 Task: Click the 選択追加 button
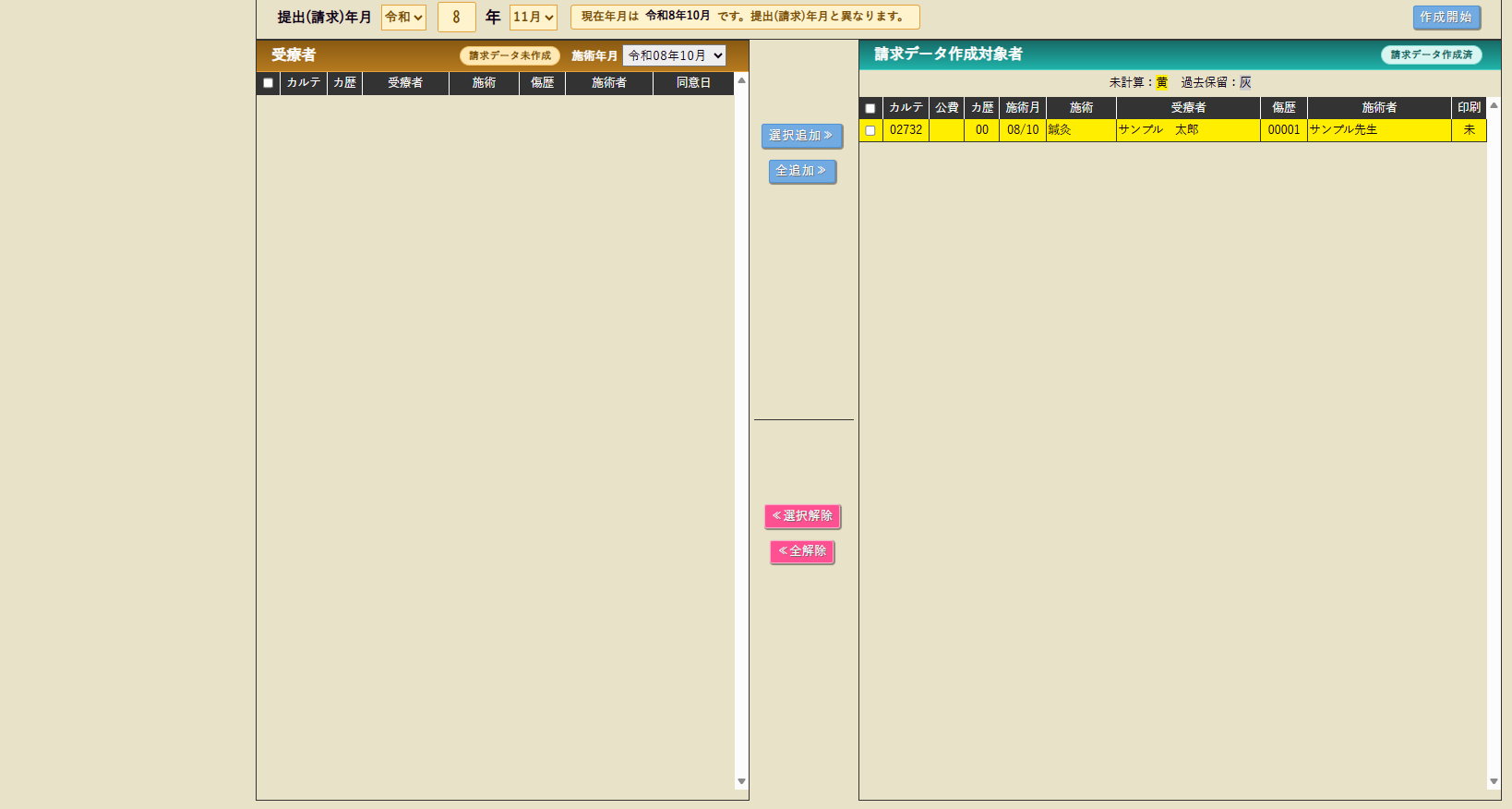pyautogui.click(x=801, y=136)
